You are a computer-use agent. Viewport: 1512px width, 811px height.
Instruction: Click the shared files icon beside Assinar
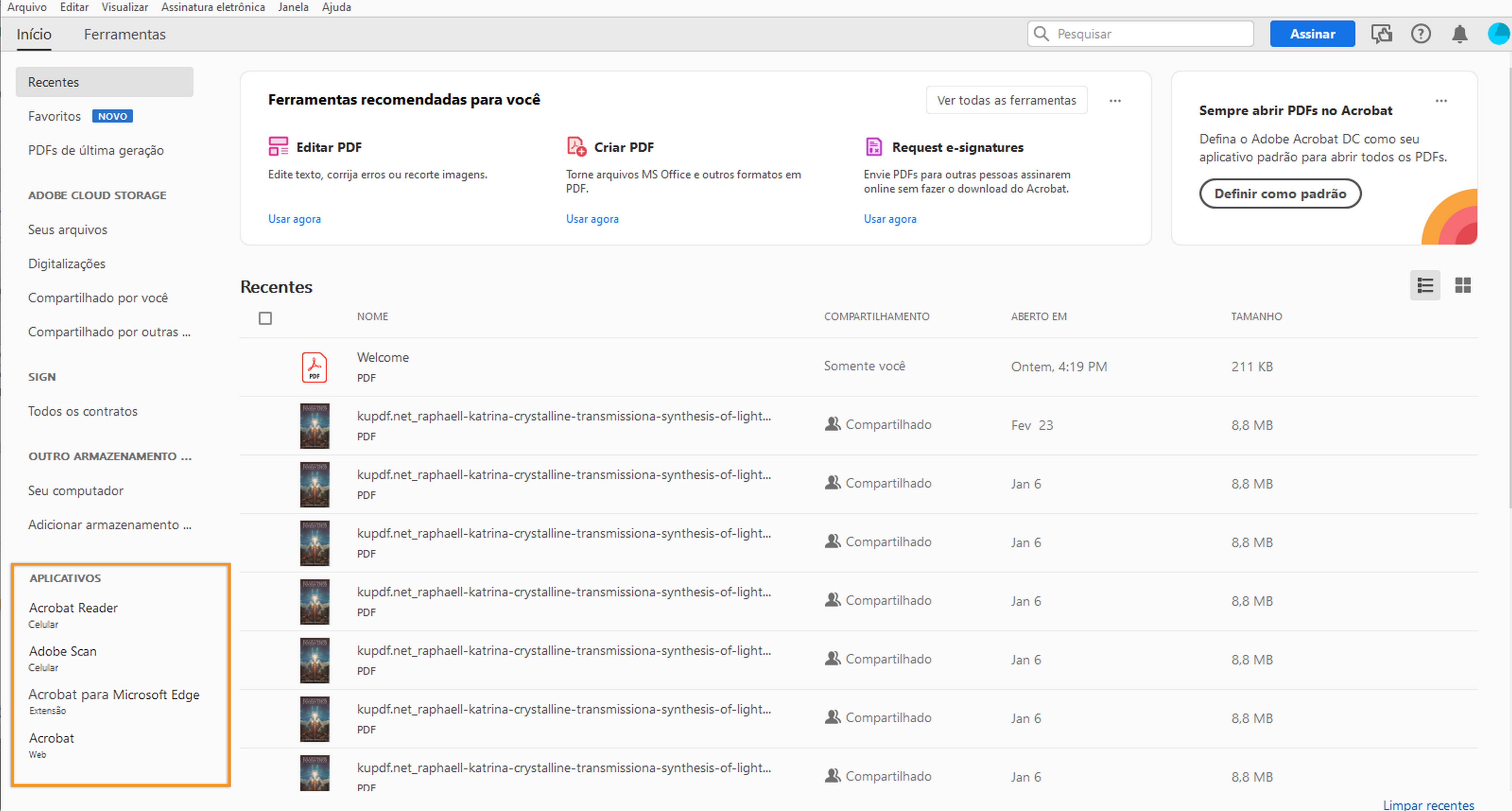coord(1382,34)
